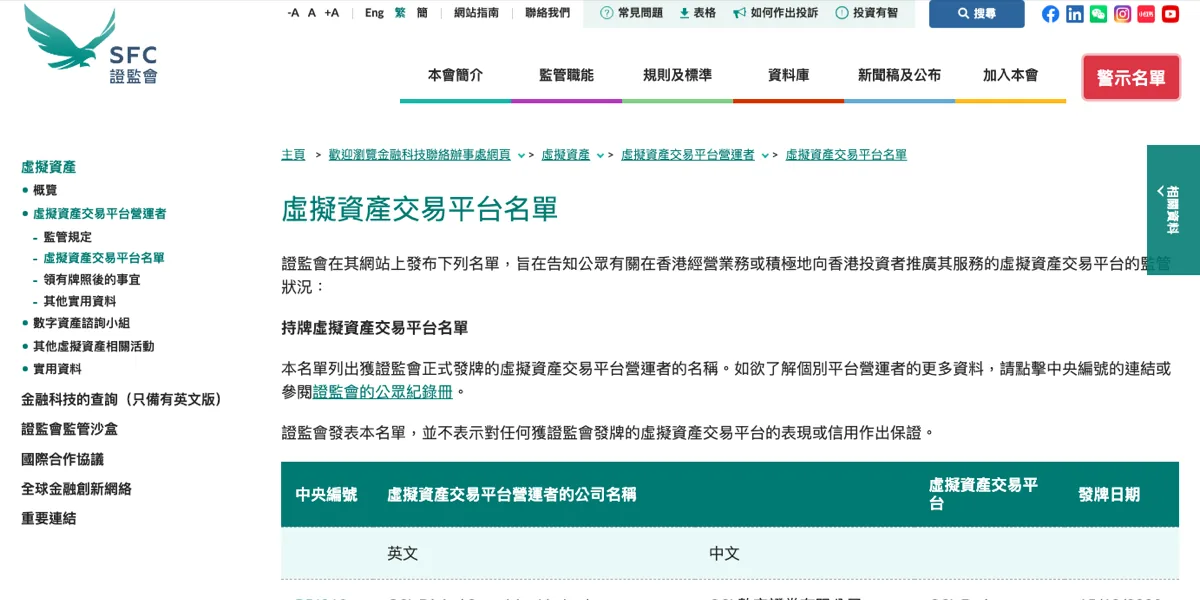Click 中文 sub-header cell
The width and height of the screenshot is (1200, 600).
pyautogui.click(x=724, y=553)
